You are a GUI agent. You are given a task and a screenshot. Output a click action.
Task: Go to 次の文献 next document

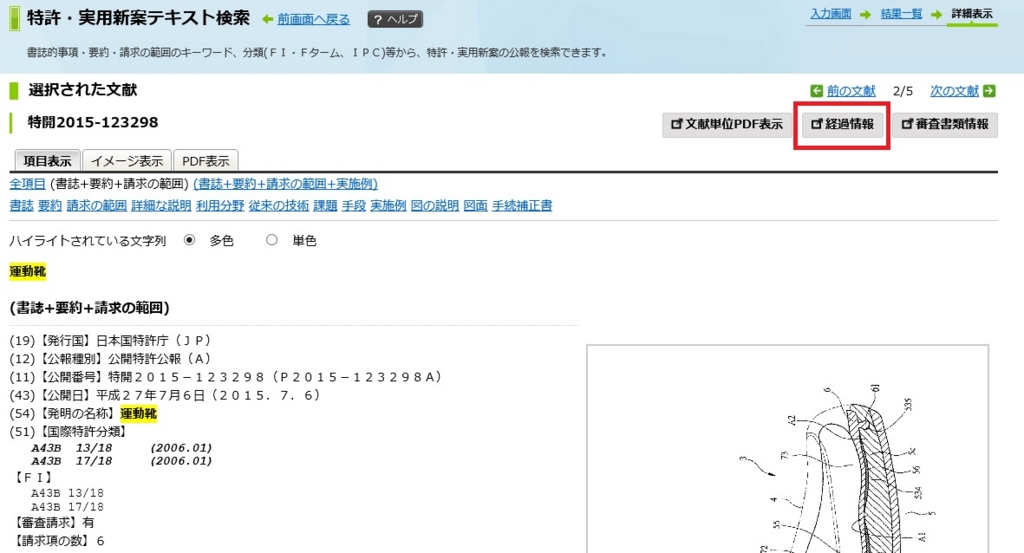(954, 91)
